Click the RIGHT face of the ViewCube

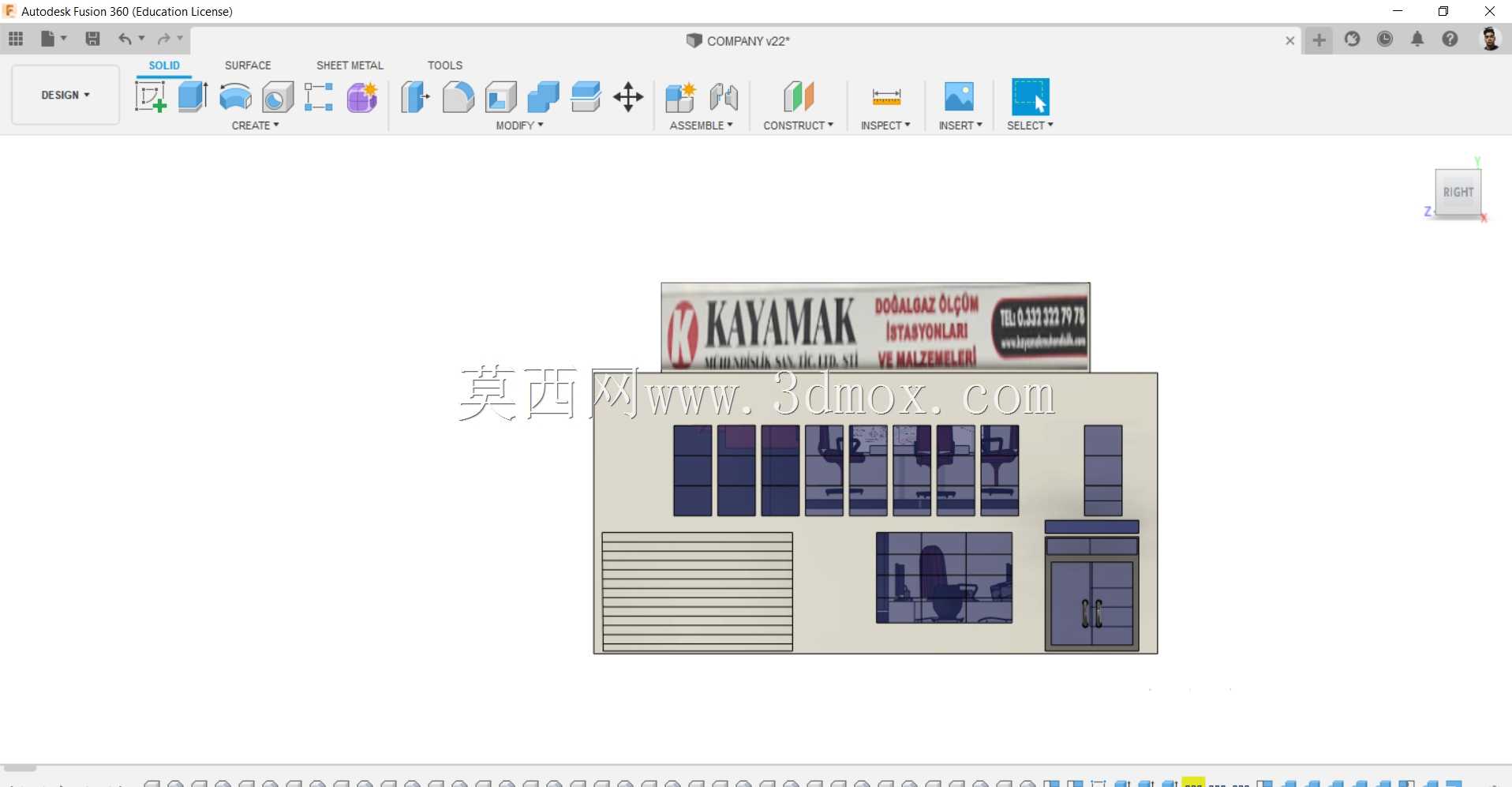[x=1458, y=192]
